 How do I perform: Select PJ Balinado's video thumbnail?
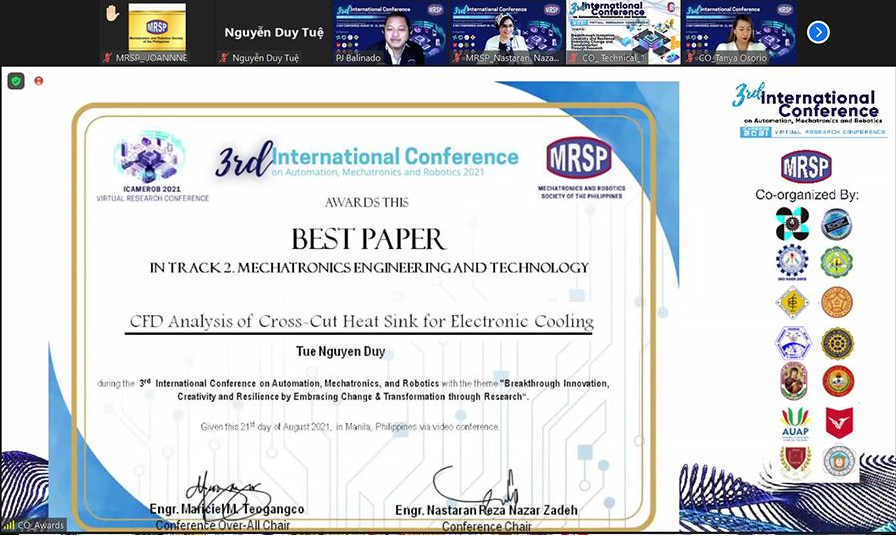point(391,32)
